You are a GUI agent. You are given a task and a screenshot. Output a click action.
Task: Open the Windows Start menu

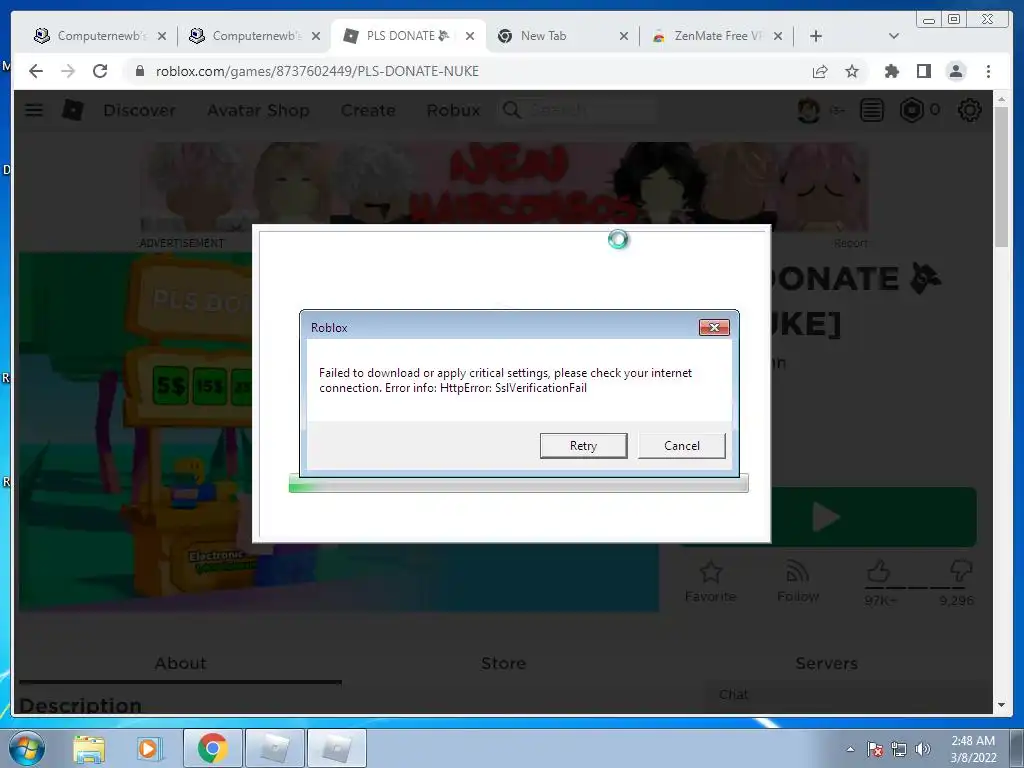(x=27, y=748)
